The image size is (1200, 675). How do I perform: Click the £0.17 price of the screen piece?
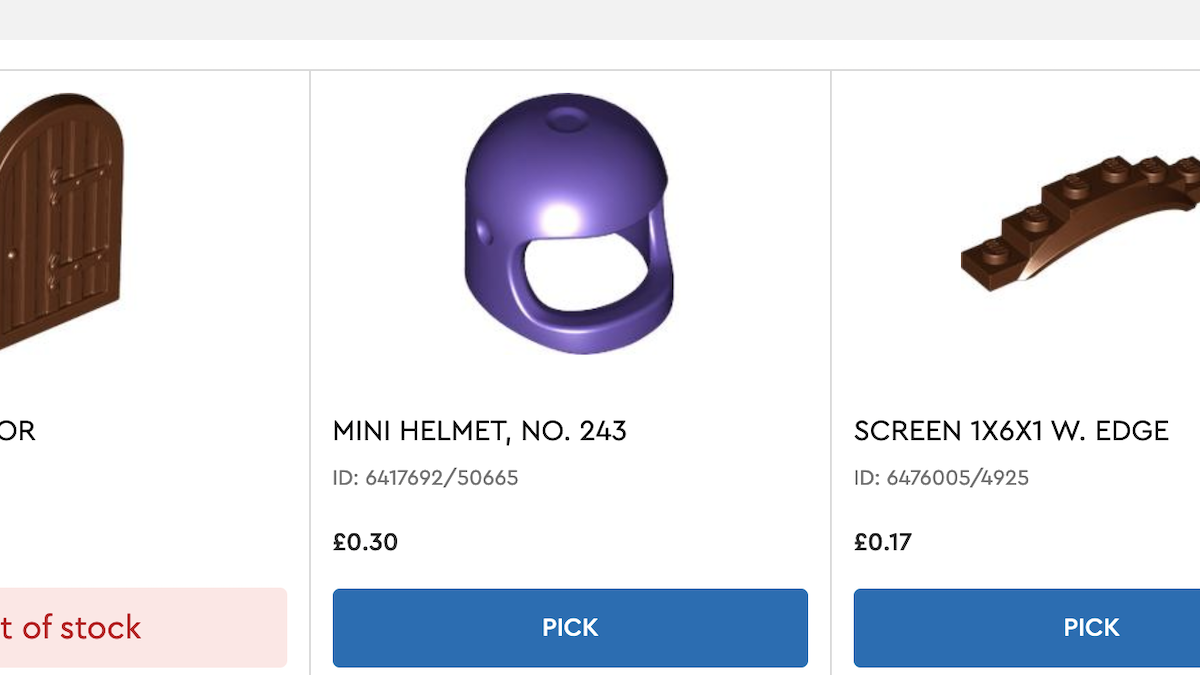point(882,541)
